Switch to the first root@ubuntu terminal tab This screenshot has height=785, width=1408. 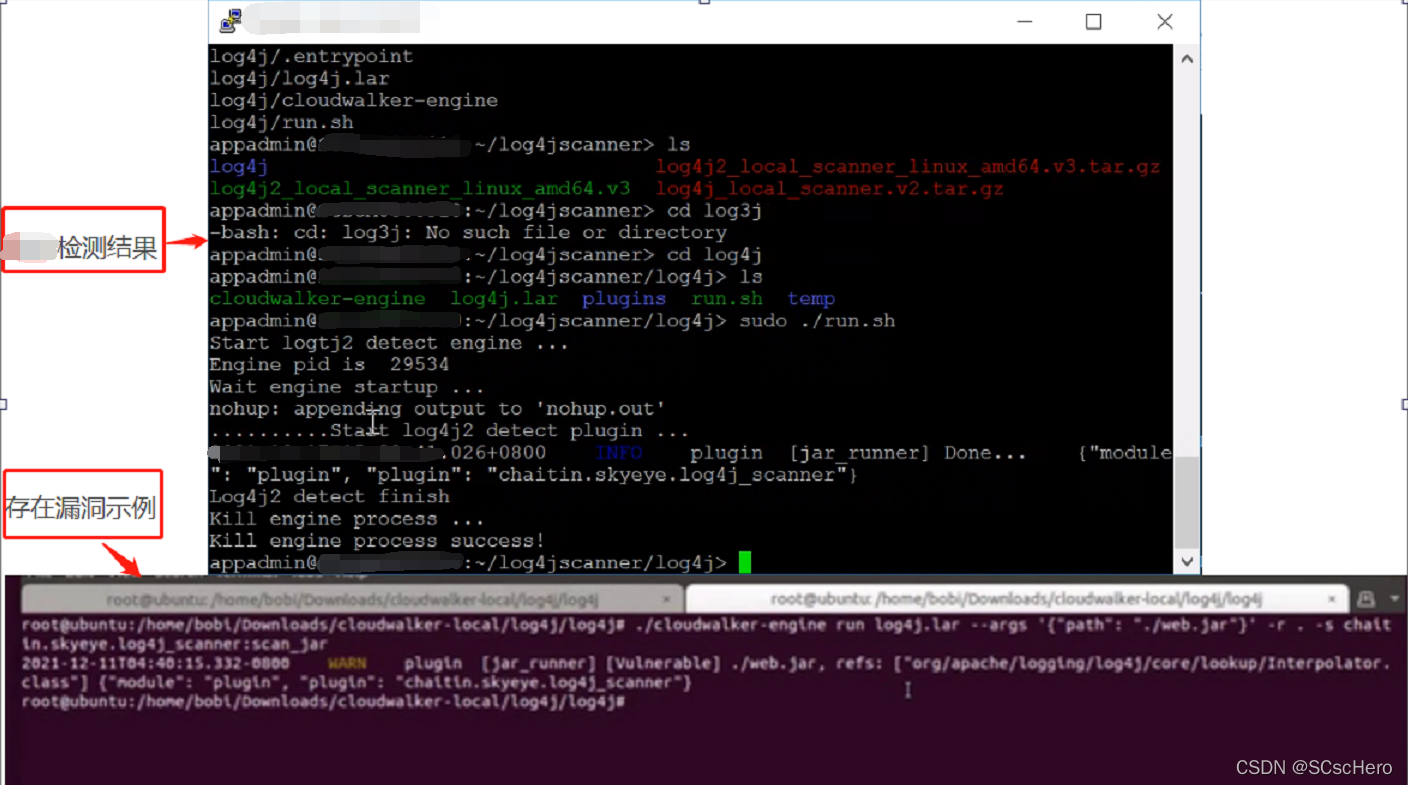coord(352,599)
